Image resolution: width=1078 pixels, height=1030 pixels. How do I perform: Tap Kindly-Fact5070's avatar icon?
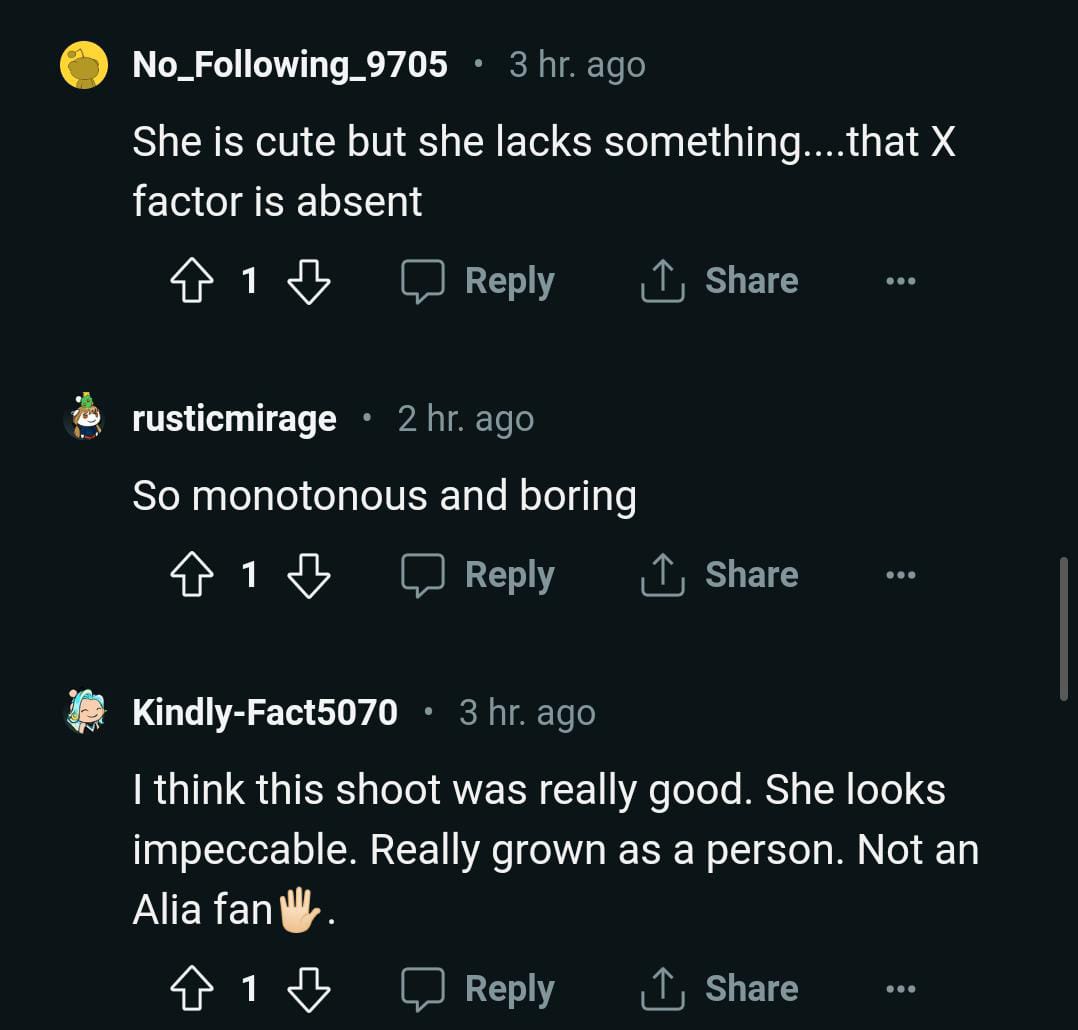(84, 712)
